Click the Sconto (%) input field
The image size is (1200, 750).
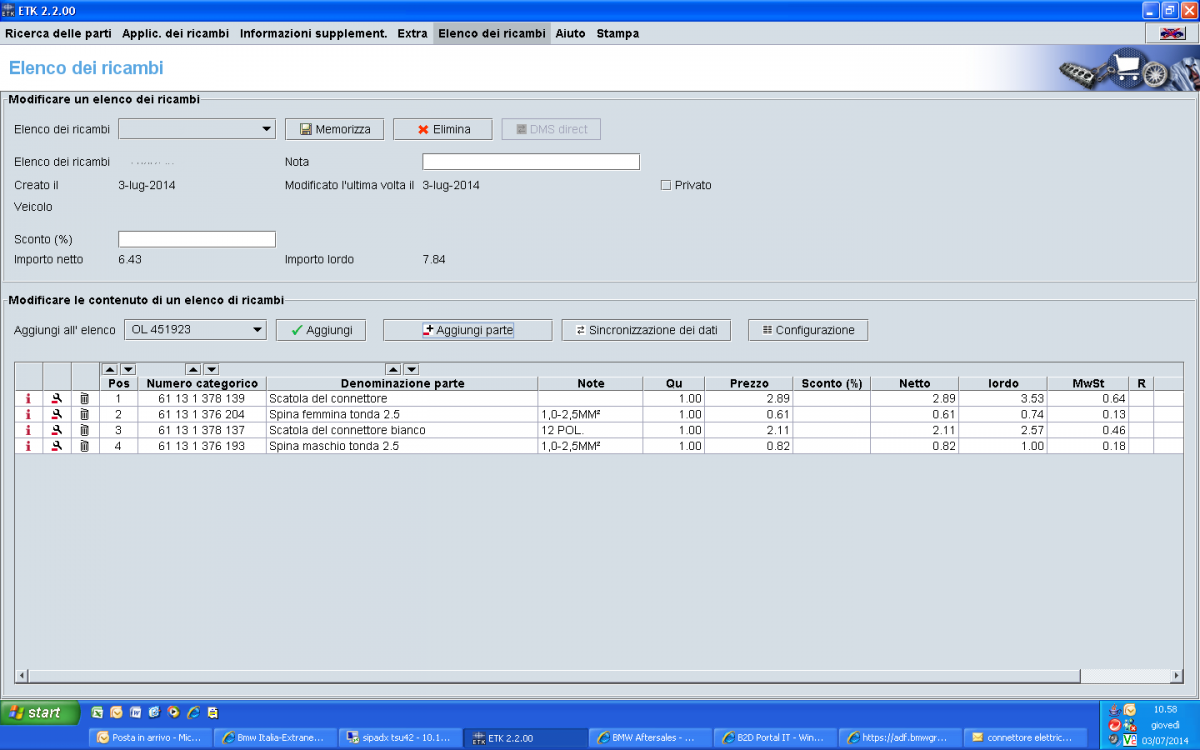tap(197, 239)
